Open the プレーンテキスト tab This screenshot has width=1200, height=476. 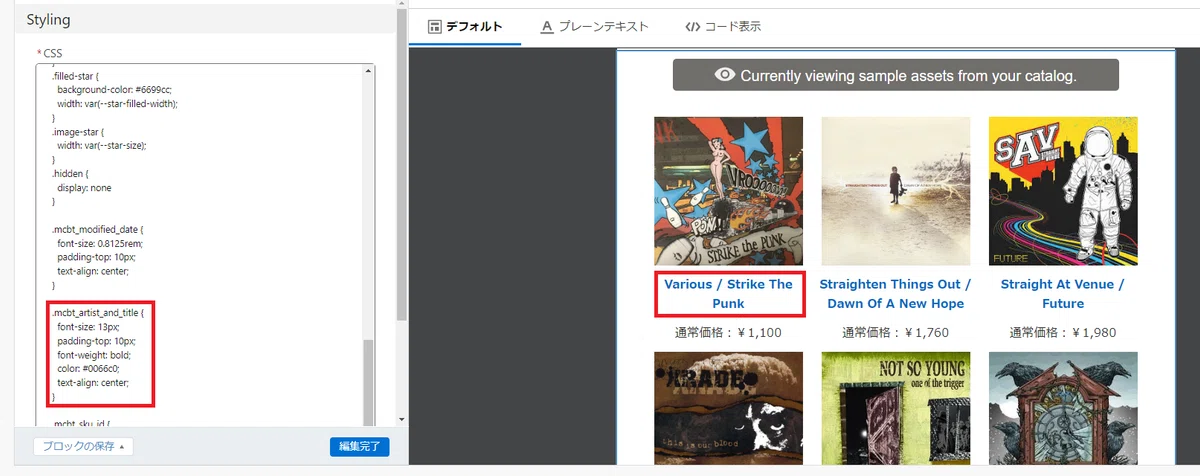click(x=594, y=27)
